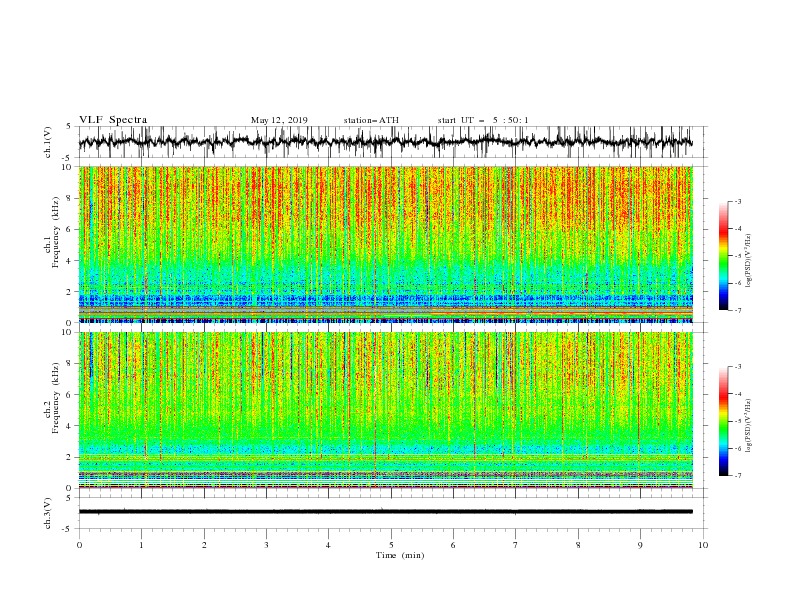792x612 pixels.
Task: Click the "8" kHz tick on ch.1 frequency axis
Action: (70, 198)
